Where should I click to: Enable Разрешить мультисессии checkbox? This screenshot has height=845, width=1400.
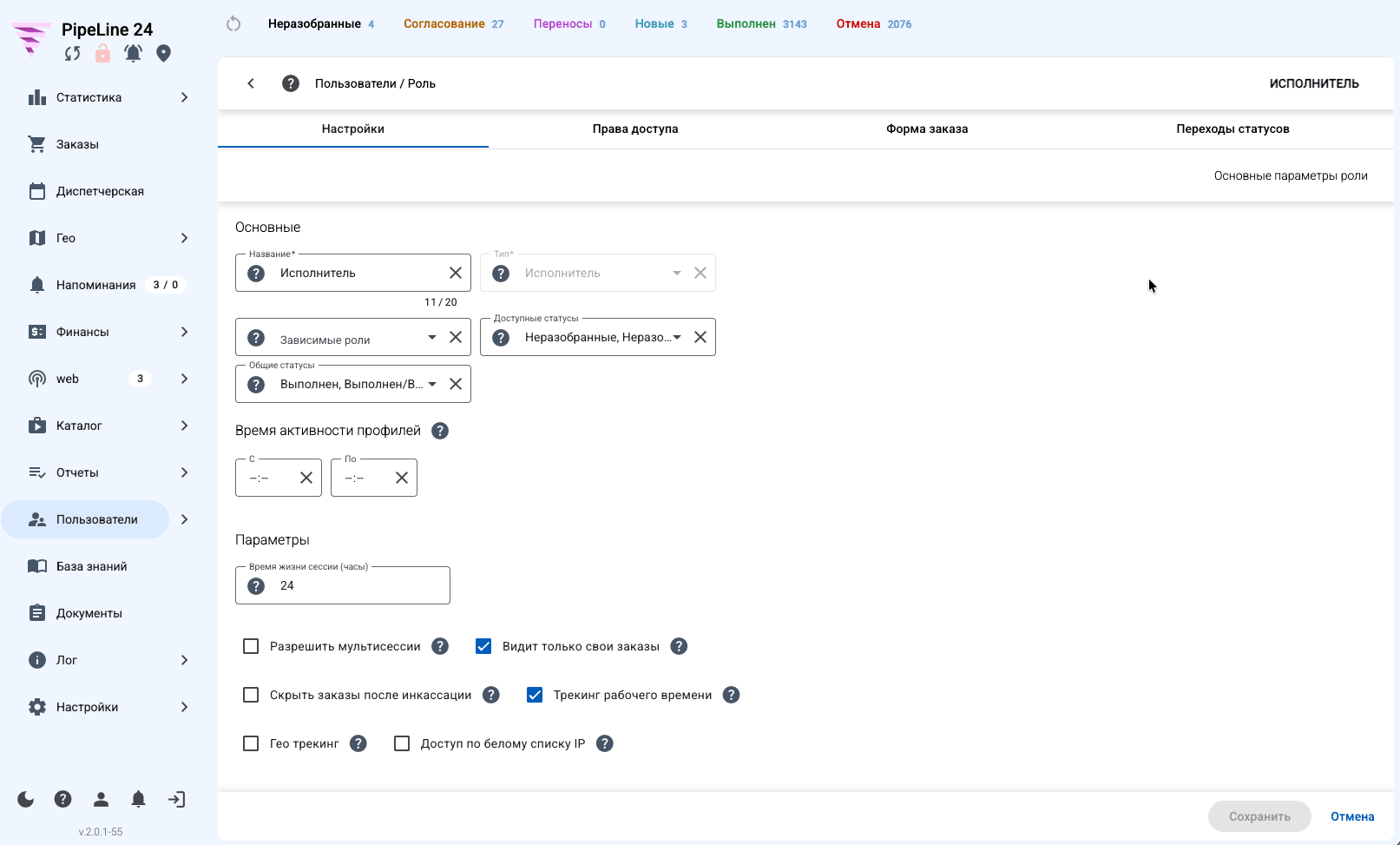pos(251,646)
